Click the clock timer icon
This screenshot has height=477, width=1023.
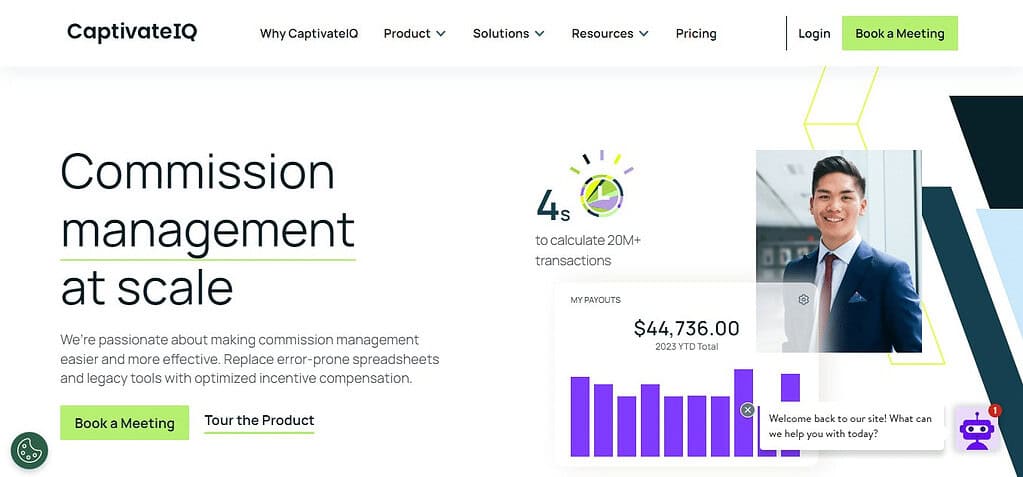602,195
